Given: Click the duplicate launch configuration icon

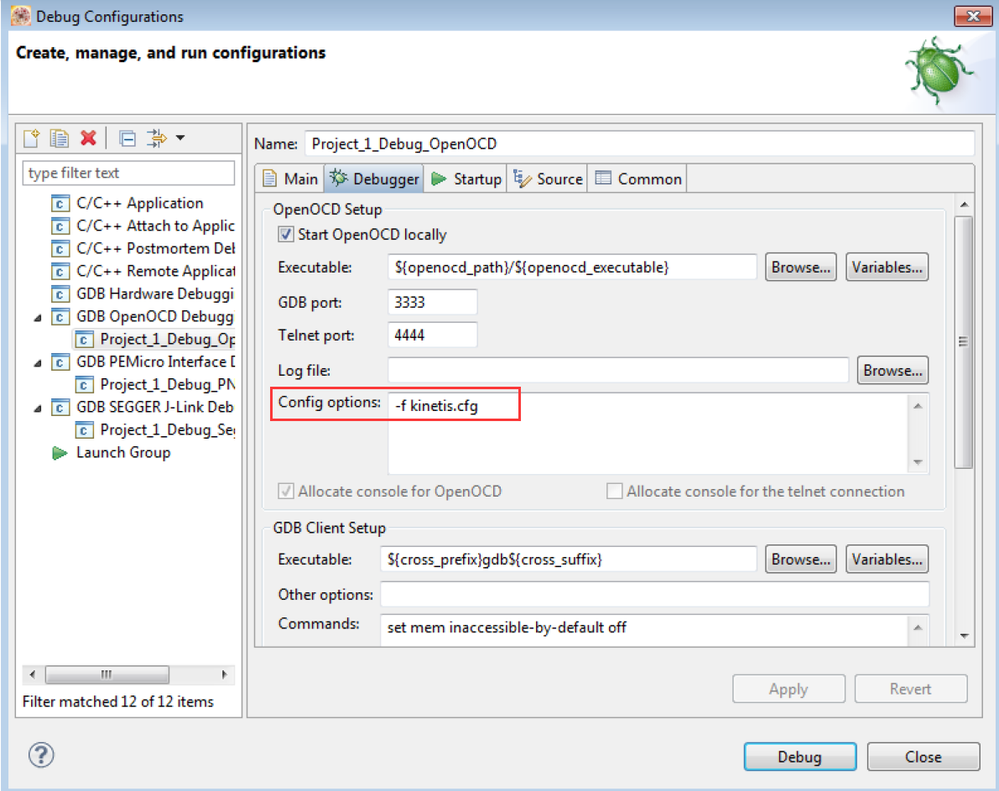Looking at the screenshot, I should [x=59, y=139].
